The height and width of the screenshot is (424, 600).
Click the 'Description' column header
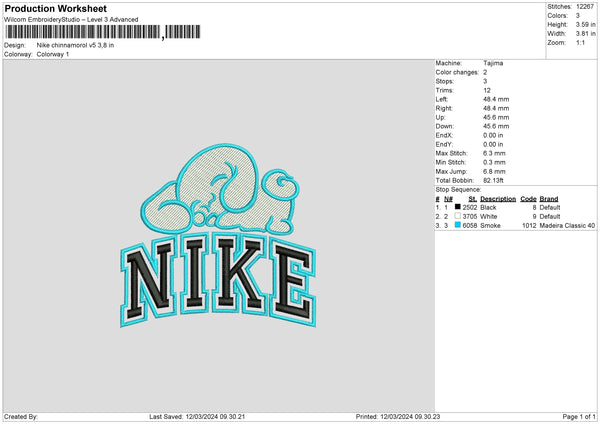(498, 199)
